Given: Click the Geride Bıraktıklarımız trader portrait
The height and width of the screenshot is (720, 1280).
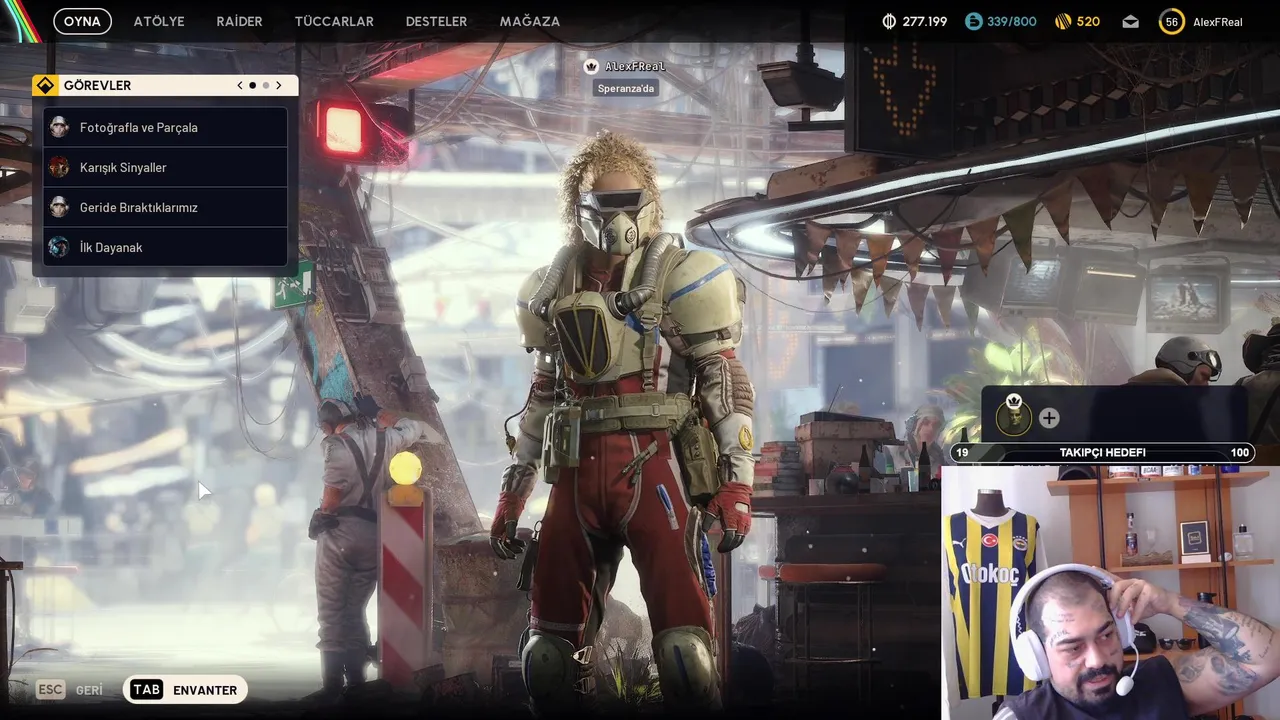Looking at the screenshot, I should click(x=59, y=207).
